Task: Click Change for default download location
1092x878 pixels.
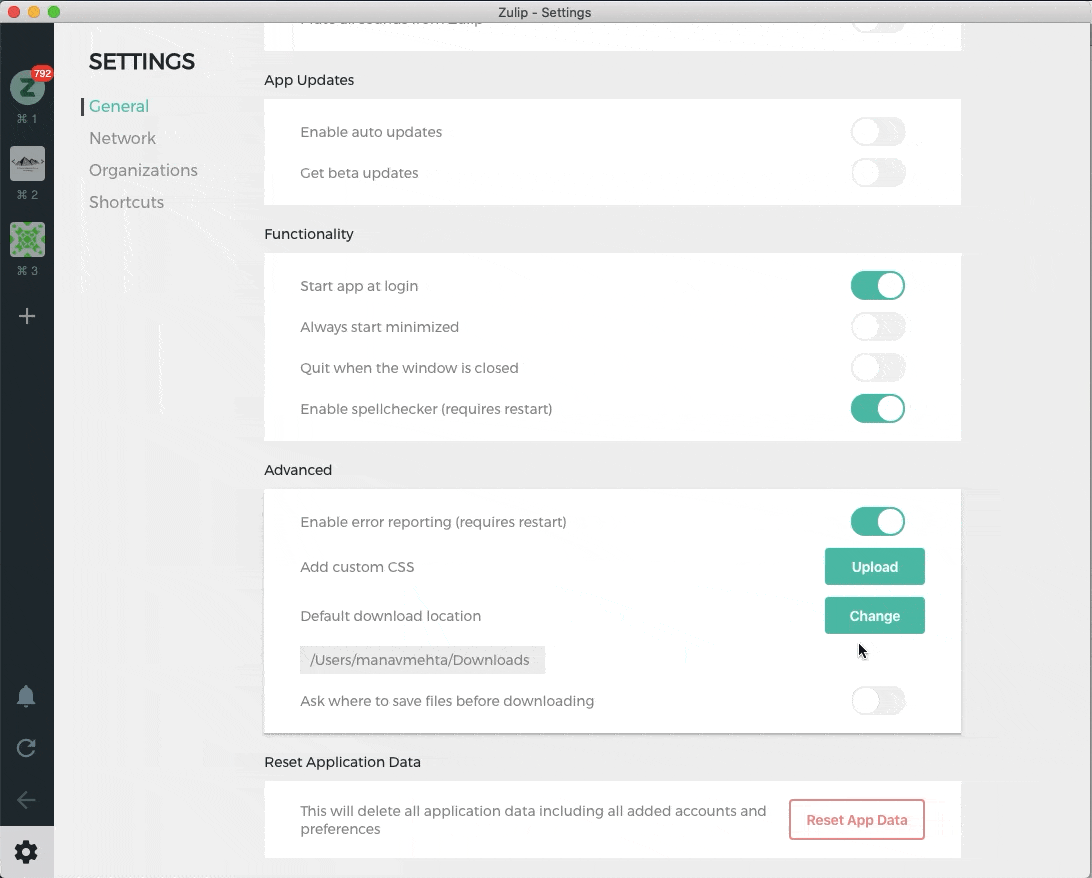Action: (875, 616)
